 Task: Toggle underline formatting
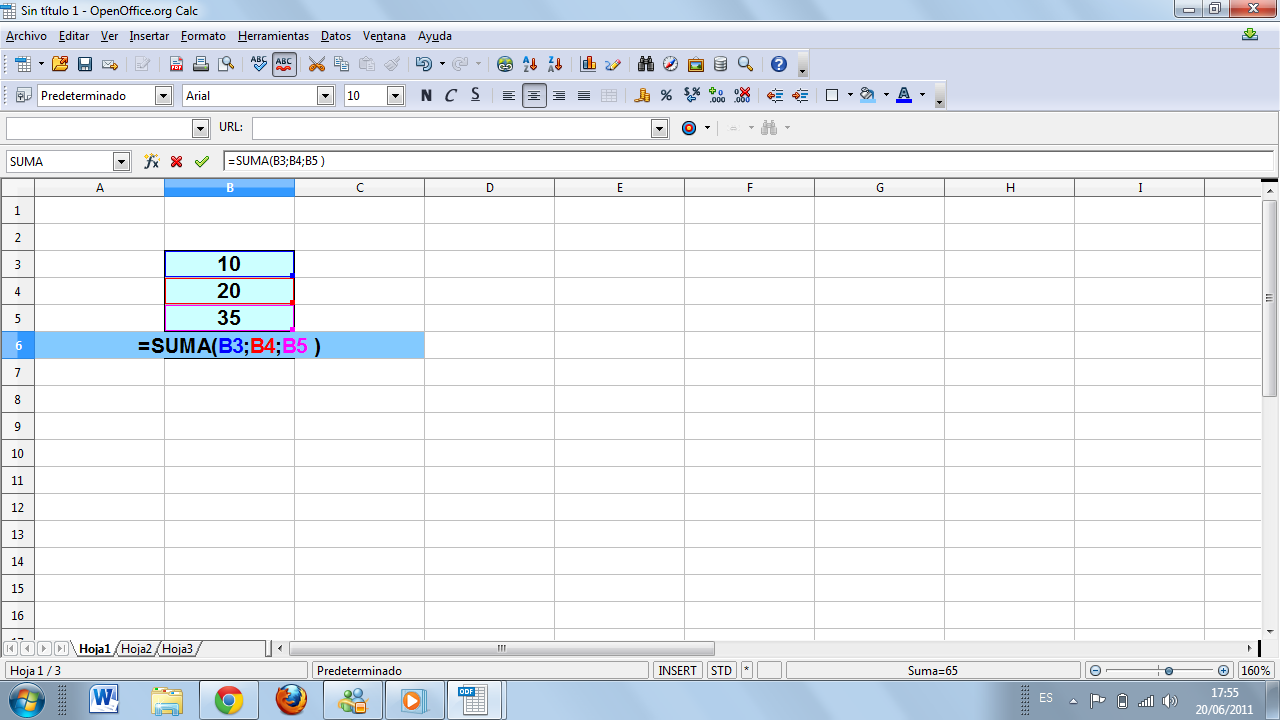coord(475,95)
